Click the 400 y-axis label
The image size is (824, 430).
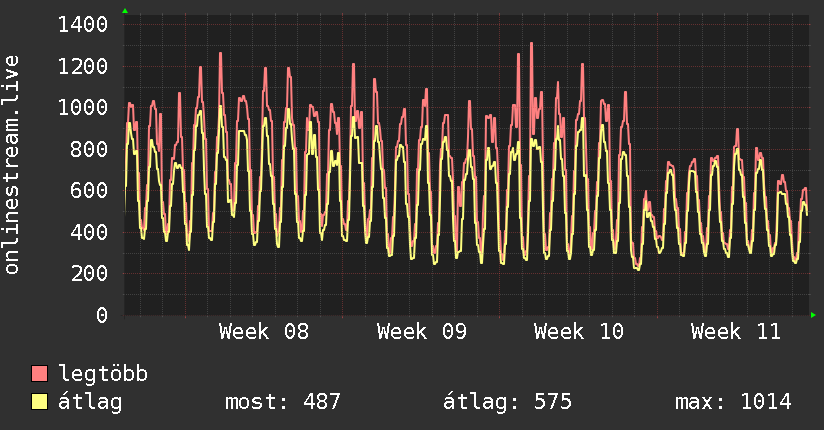point(89,232)
